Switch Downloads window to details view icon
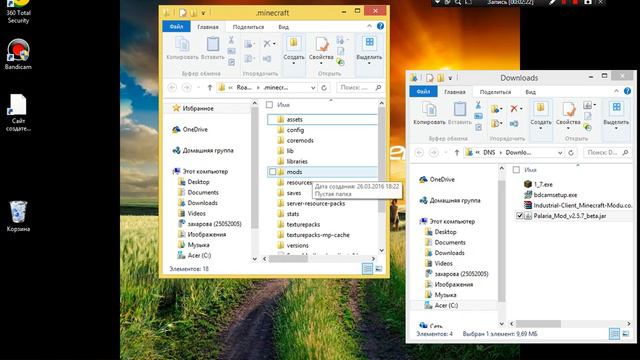Screen dimensions: 640x360 [614, 334]
